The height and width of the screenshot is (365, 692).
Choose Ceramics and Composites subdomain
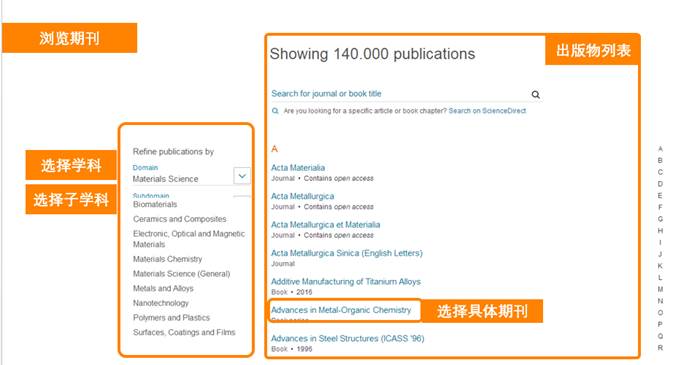point(180,219)
